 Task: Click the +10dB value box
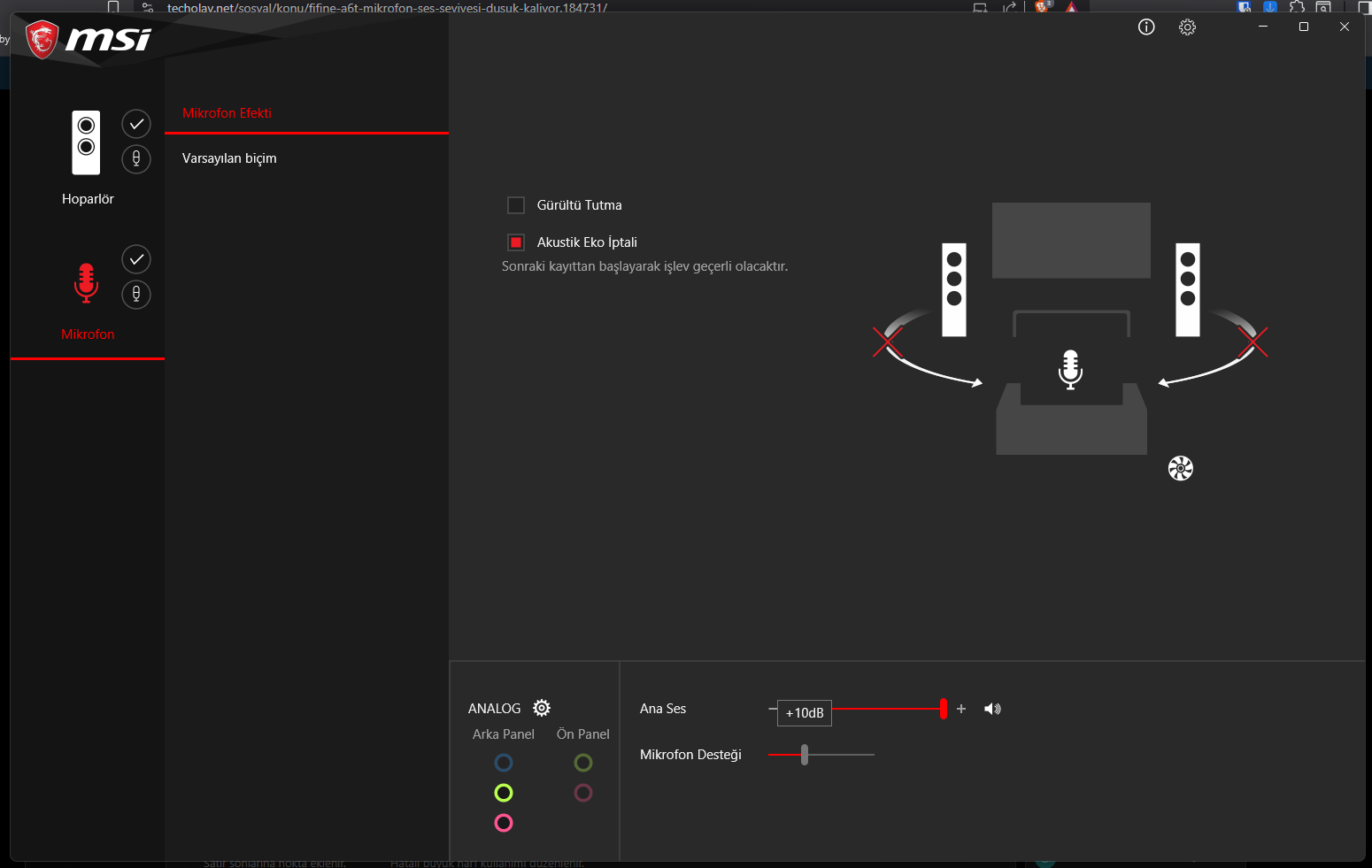click(x=805, y=713)
